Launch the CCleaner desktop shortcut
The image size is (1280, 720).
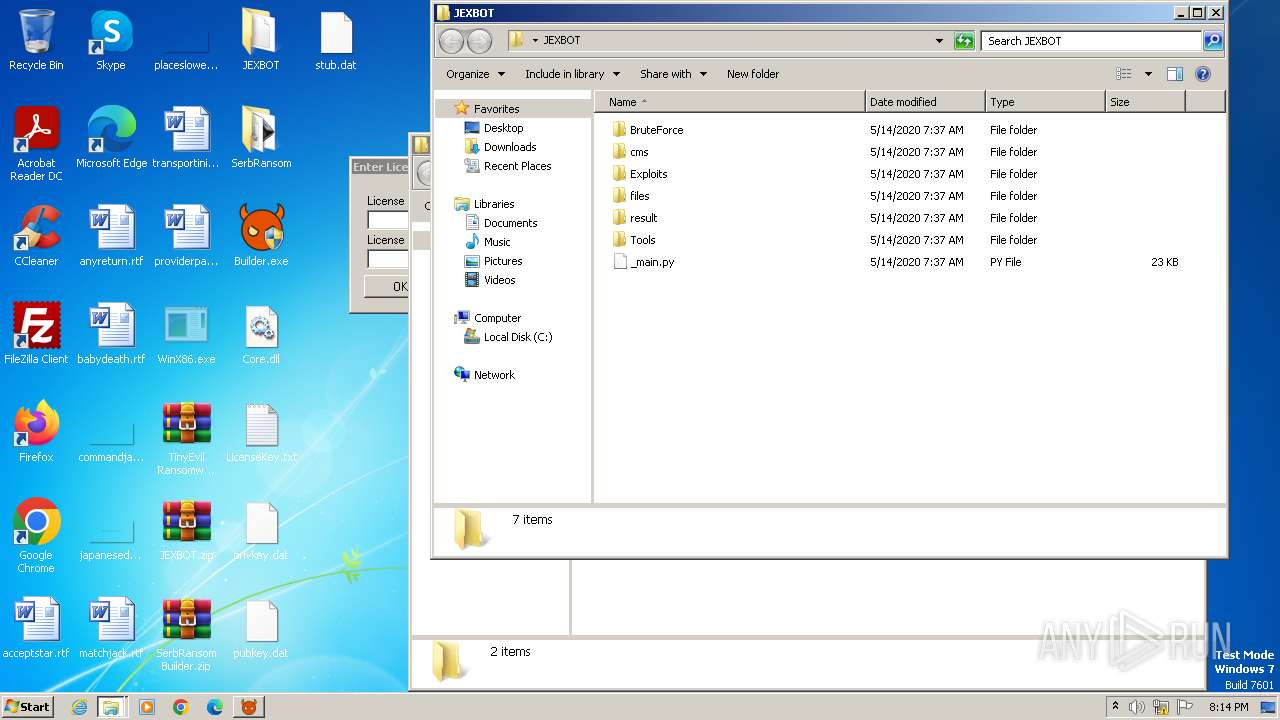(x=36, y=236)
